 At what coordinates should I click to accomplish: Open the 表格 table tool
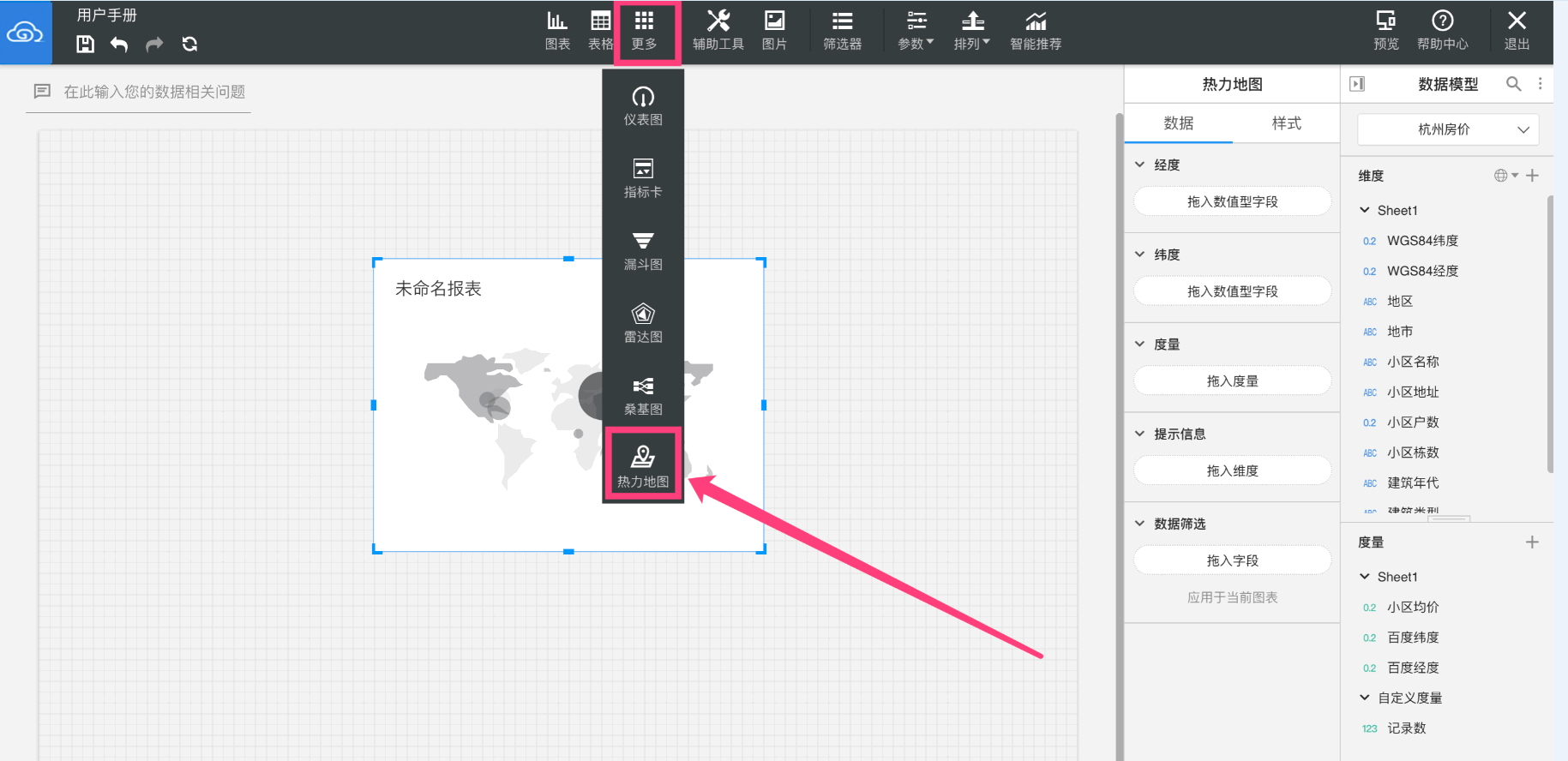[x=600, y=31]
